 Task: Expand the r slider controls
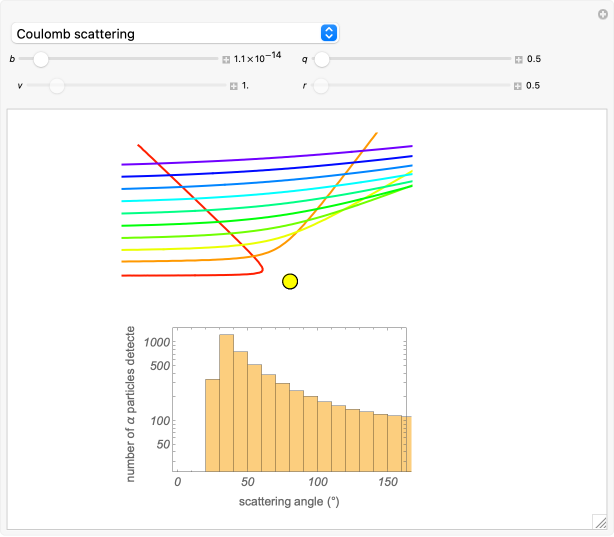519,86
